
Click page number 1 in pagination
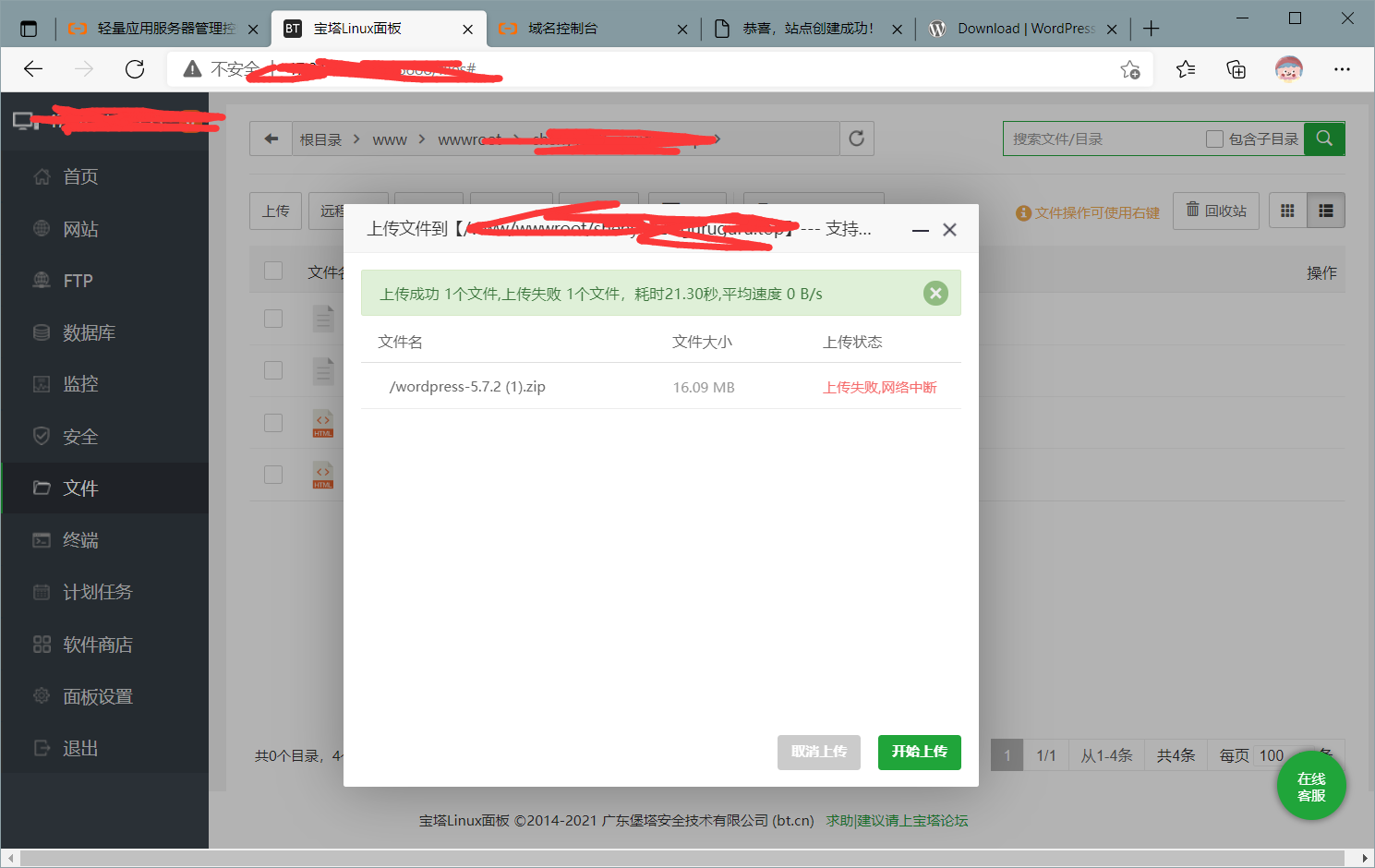pyautogui.click(x=1007, y=755)
